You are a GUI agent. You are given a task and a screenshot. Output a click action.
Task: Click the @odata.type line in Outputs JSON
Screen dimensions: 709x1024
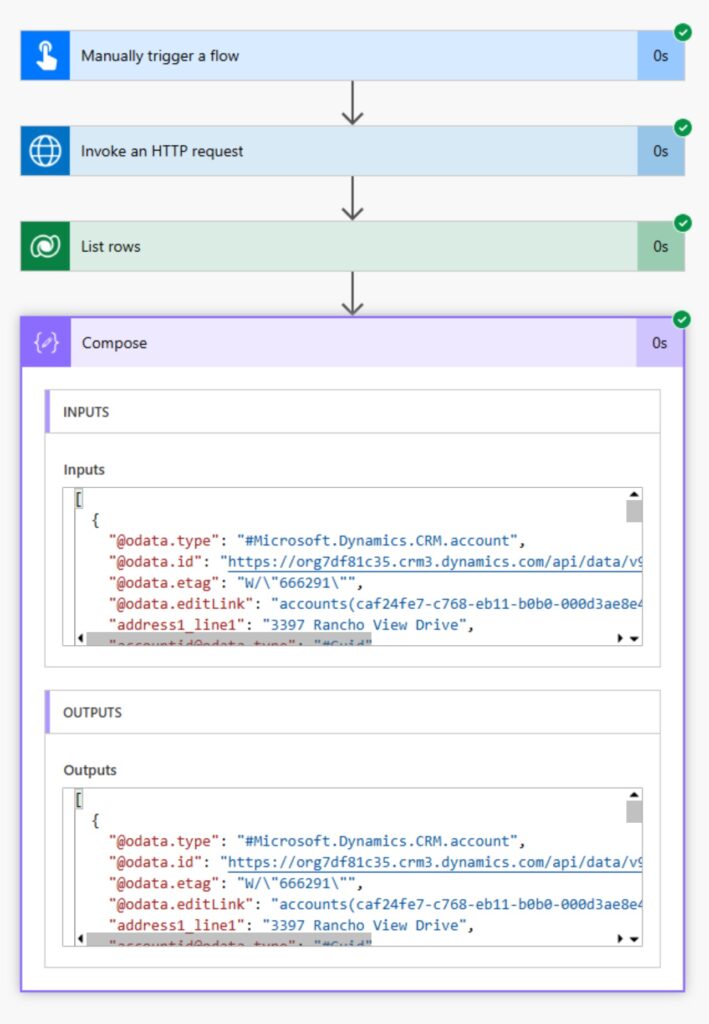tap(317, 841)
